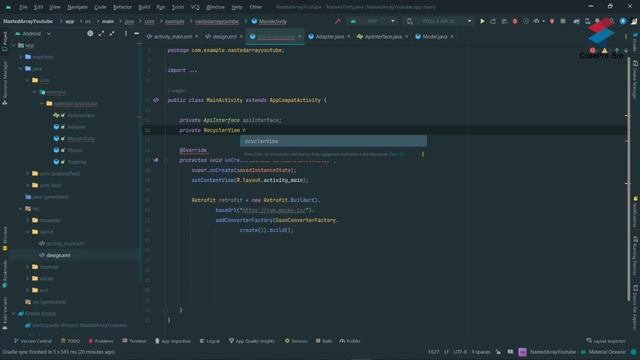The image size is (640, 360).
Task: Open the editor tabs overflow menu (three dots)
Action: coord(626,36)
